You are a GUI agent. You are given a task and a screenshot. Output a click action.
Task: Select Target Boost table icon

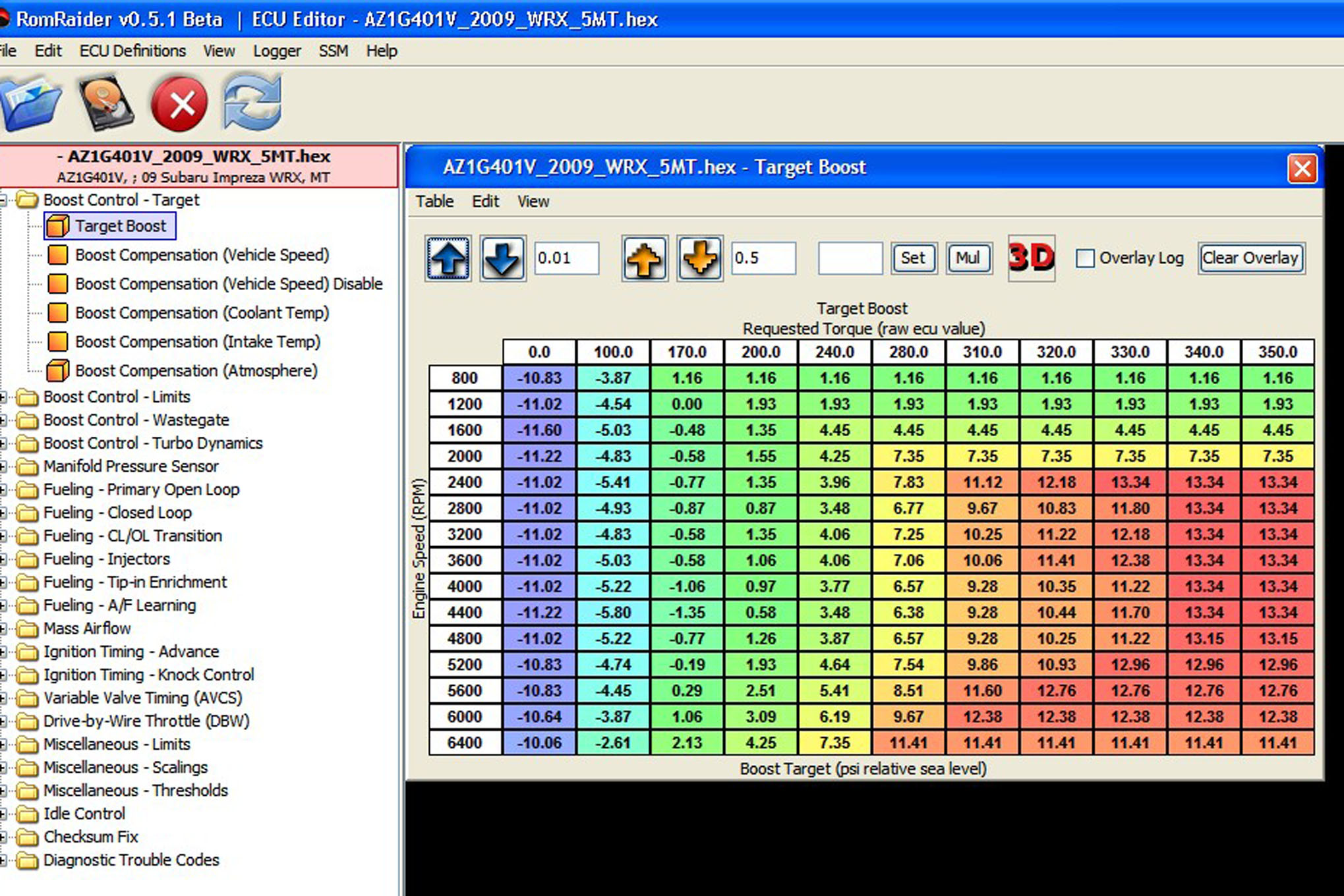[57, 226]
